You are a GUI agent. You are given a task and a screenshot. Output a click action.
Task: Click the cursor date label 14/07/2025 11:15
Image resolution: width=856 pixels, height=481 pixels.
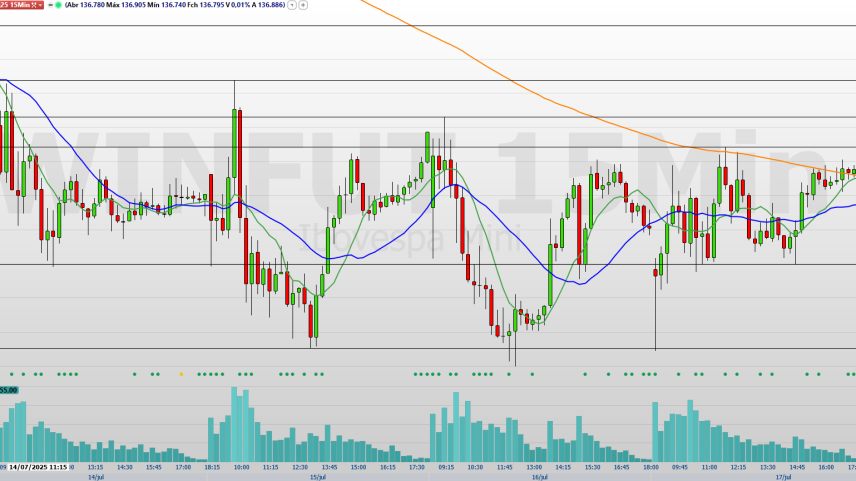(x=38, y=467)
